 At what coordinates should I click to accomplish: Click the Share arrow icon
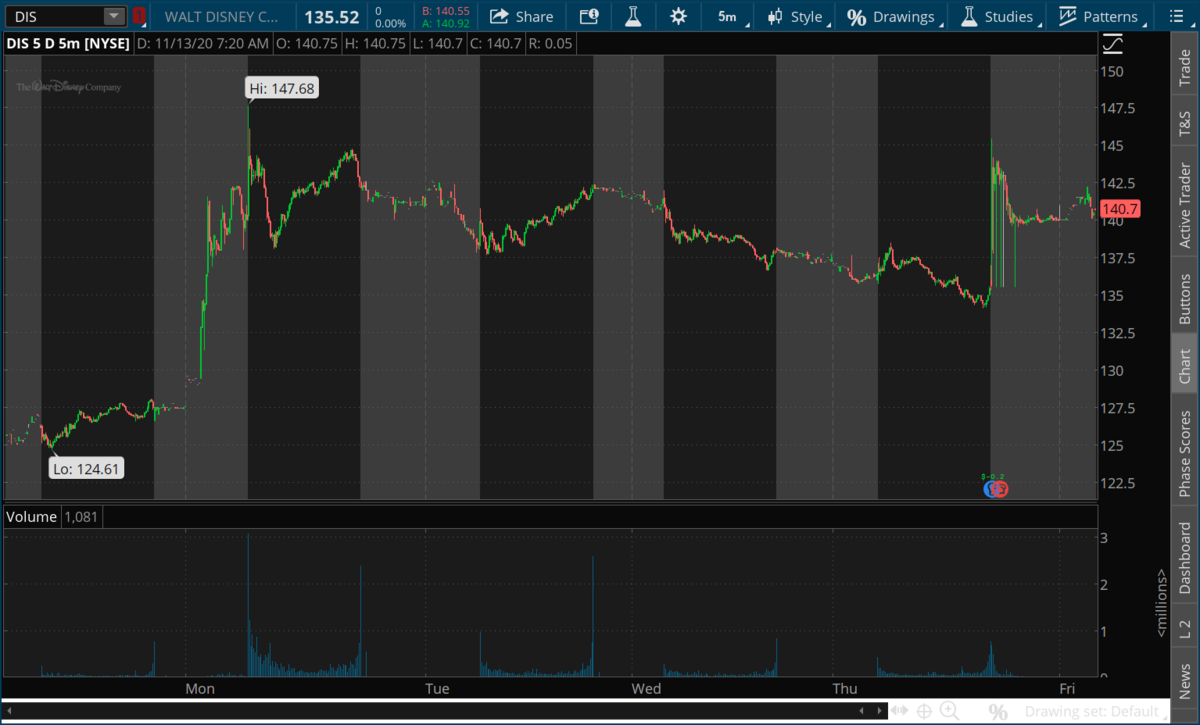(x=498, y=16)
